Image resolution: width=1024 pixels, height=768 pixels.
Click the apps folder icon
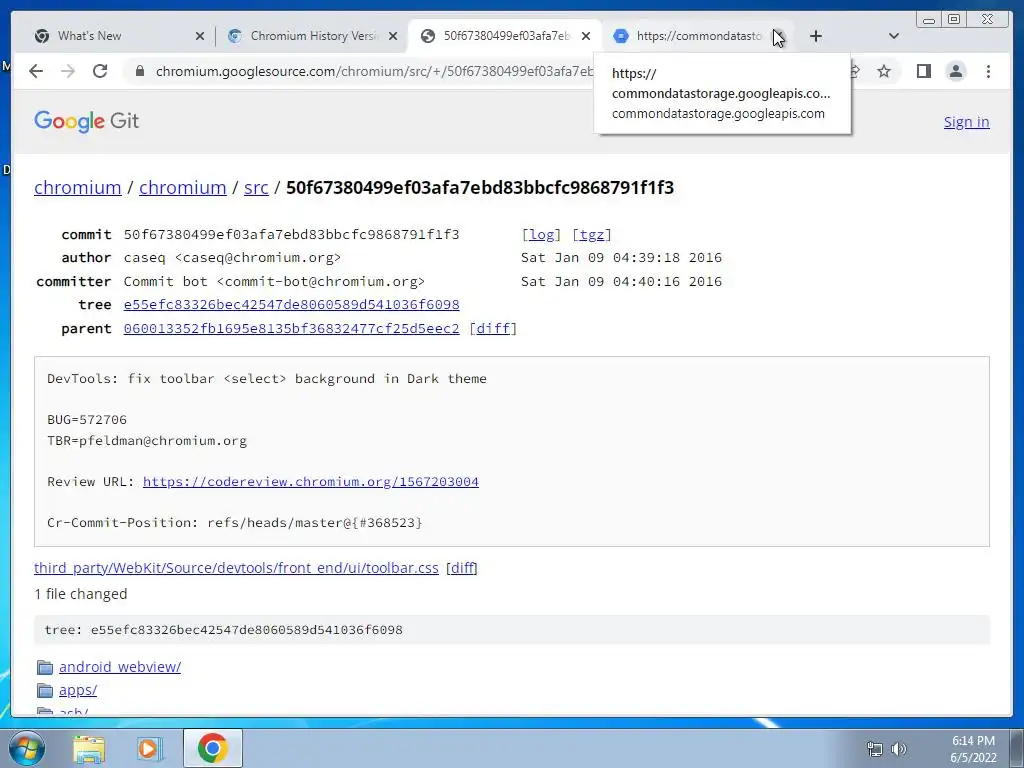tap(45, 690)
